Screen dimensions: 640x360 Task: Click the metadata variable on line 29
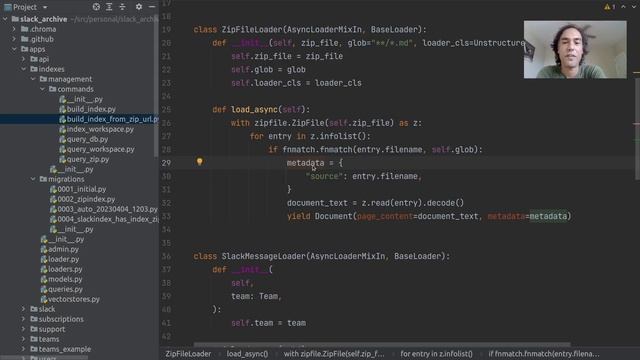pos(305,163)
